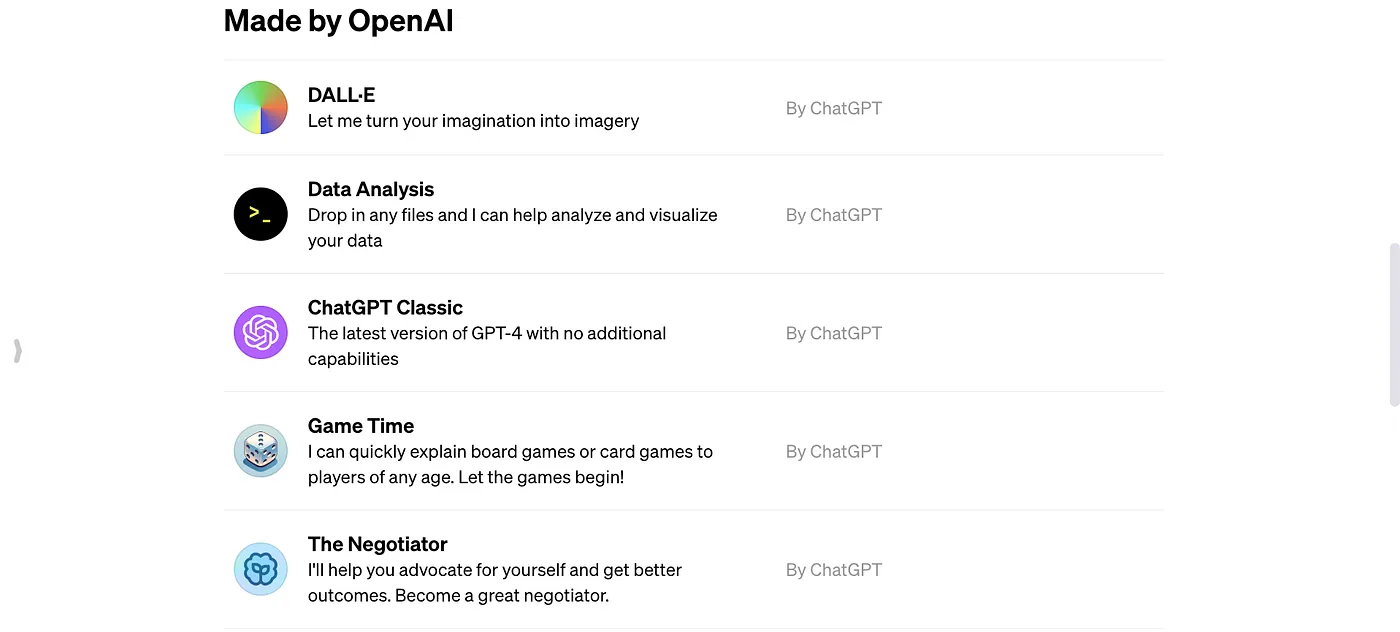This screenshot has height=632, width=1400.
Task: Click the "Become a great negotiator" description
Action: coord(495,582)
